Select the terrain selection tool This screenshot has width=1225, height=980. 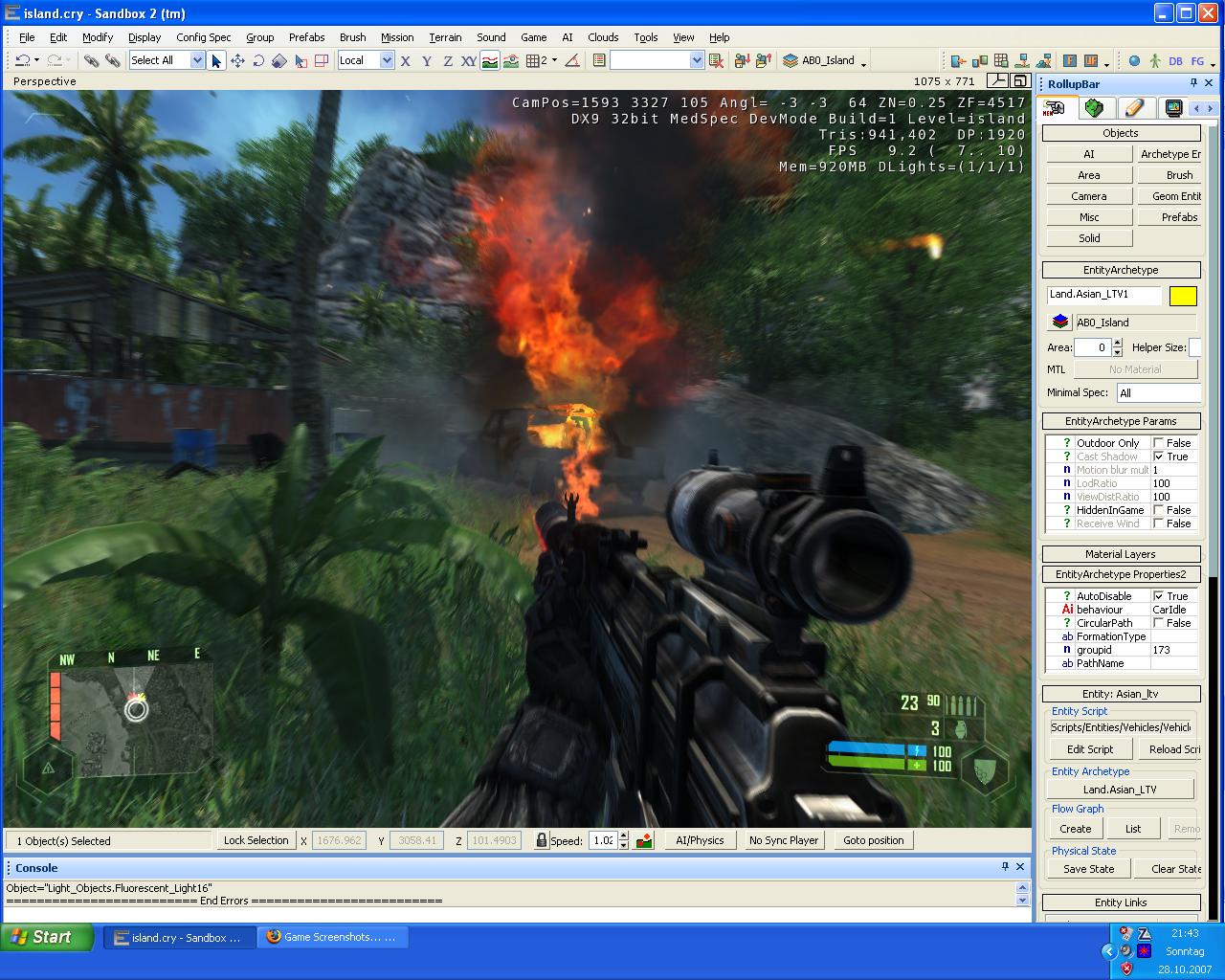(x=301, y=60)
